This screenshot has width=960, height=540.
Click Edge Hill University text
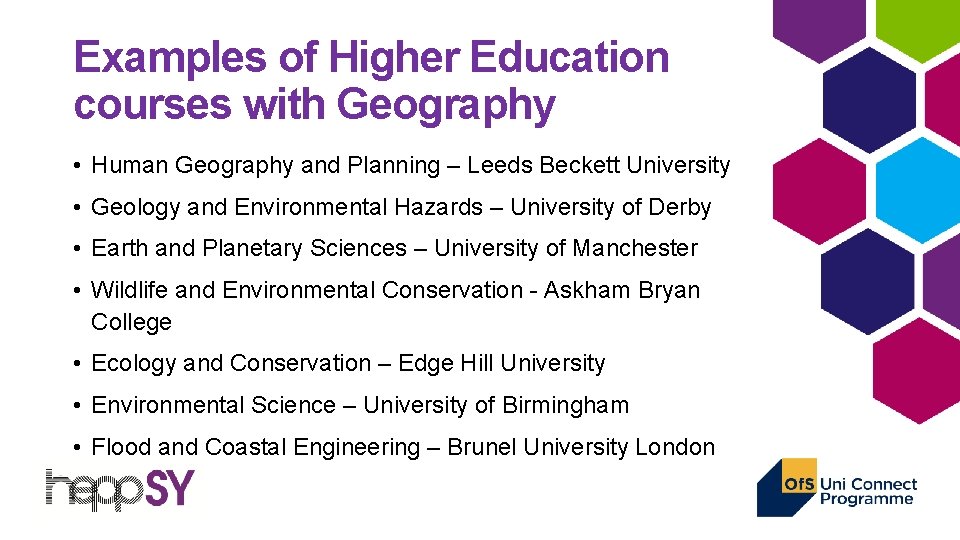[x=502, y=363]
